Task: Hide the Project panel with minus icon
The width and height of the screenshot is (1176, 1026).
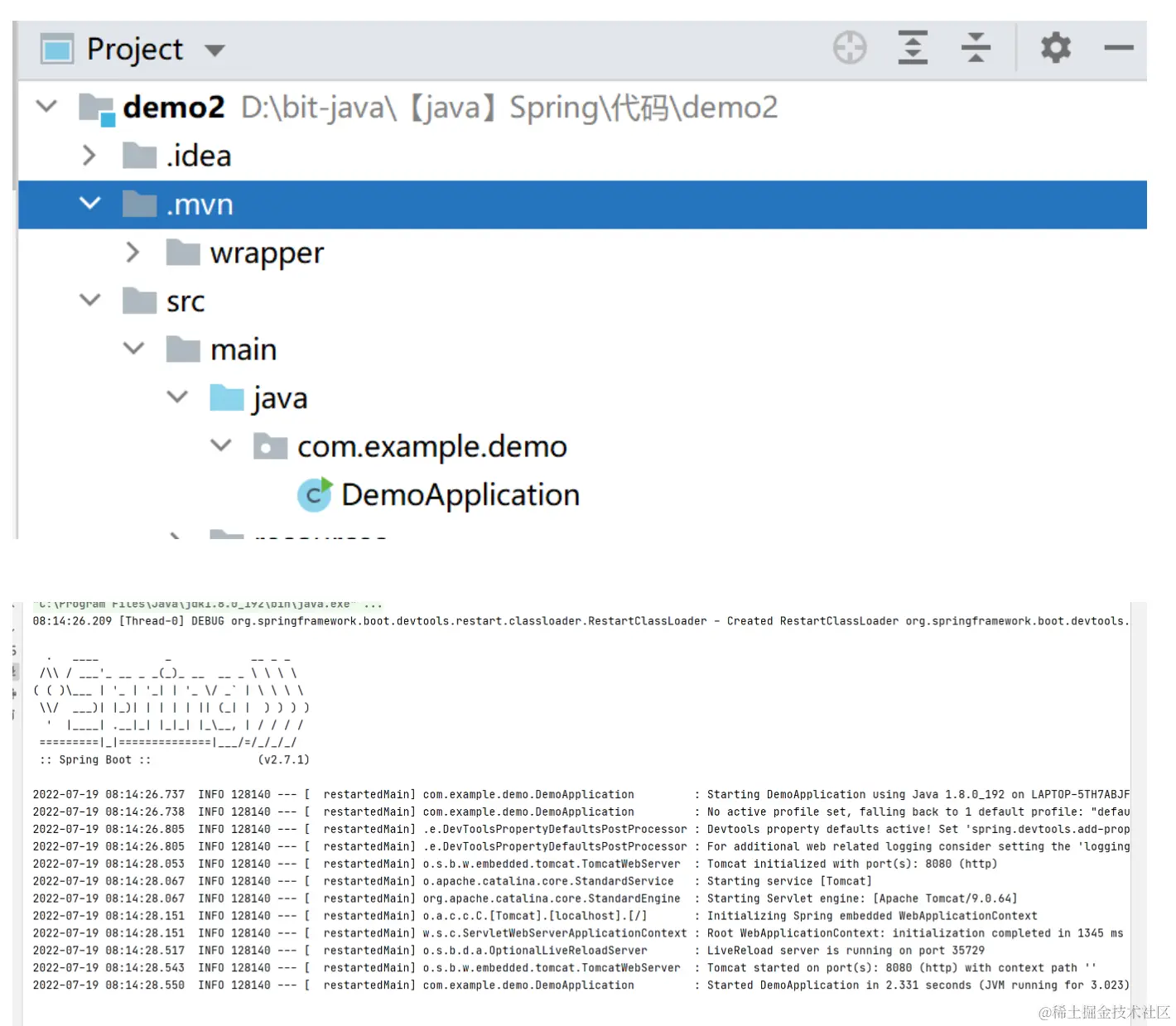Action: pos(1119,48)
